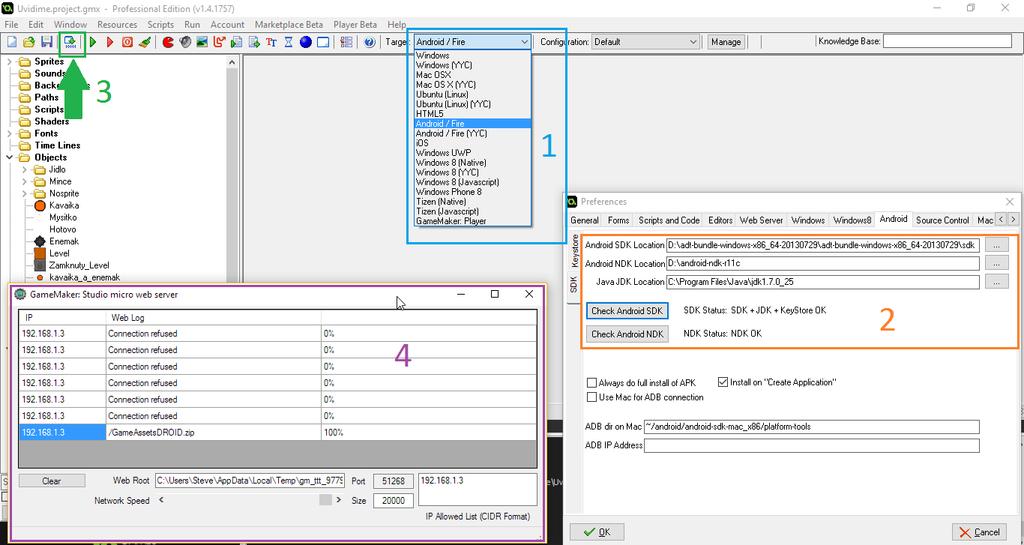This screenshot has height=545, width=1024.
Task: Create a room with the rectangle icon
Action: 323,42
